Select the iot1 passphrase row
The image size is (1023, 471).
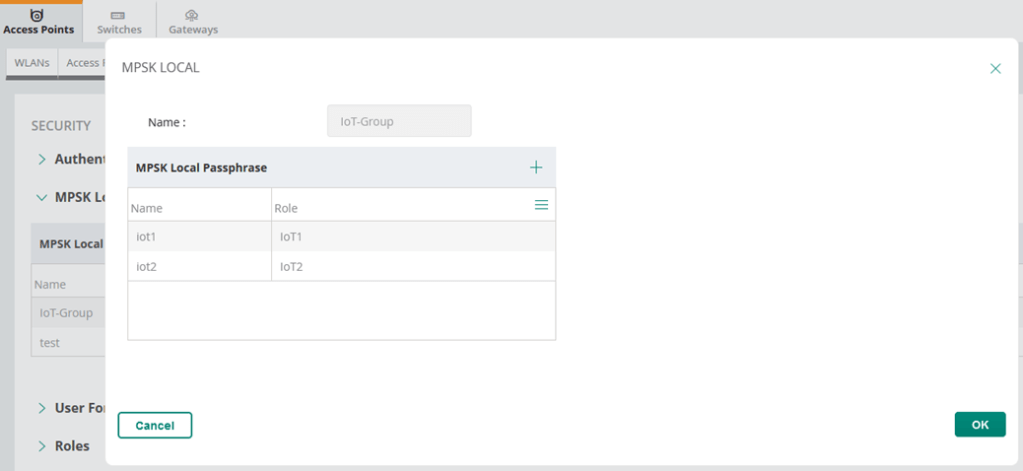tap(199, 237)
